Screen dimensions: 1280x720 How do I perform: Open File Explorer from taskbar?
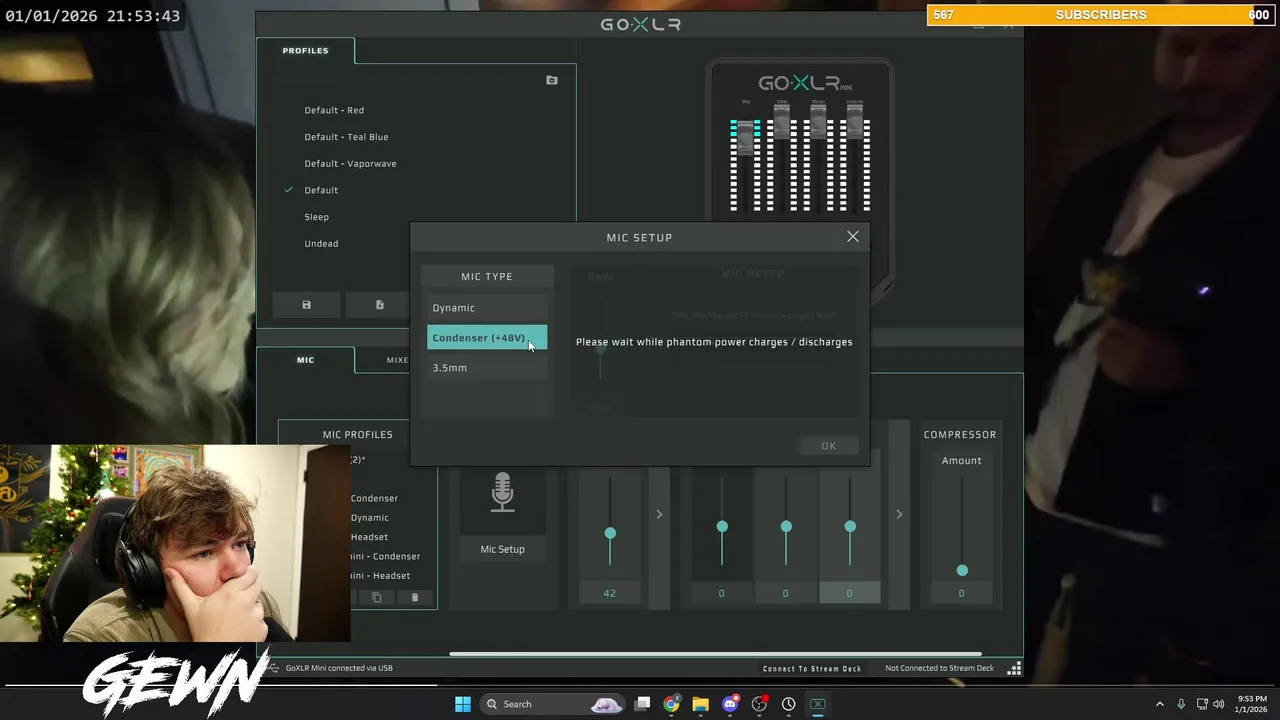(x=701, y=704)
